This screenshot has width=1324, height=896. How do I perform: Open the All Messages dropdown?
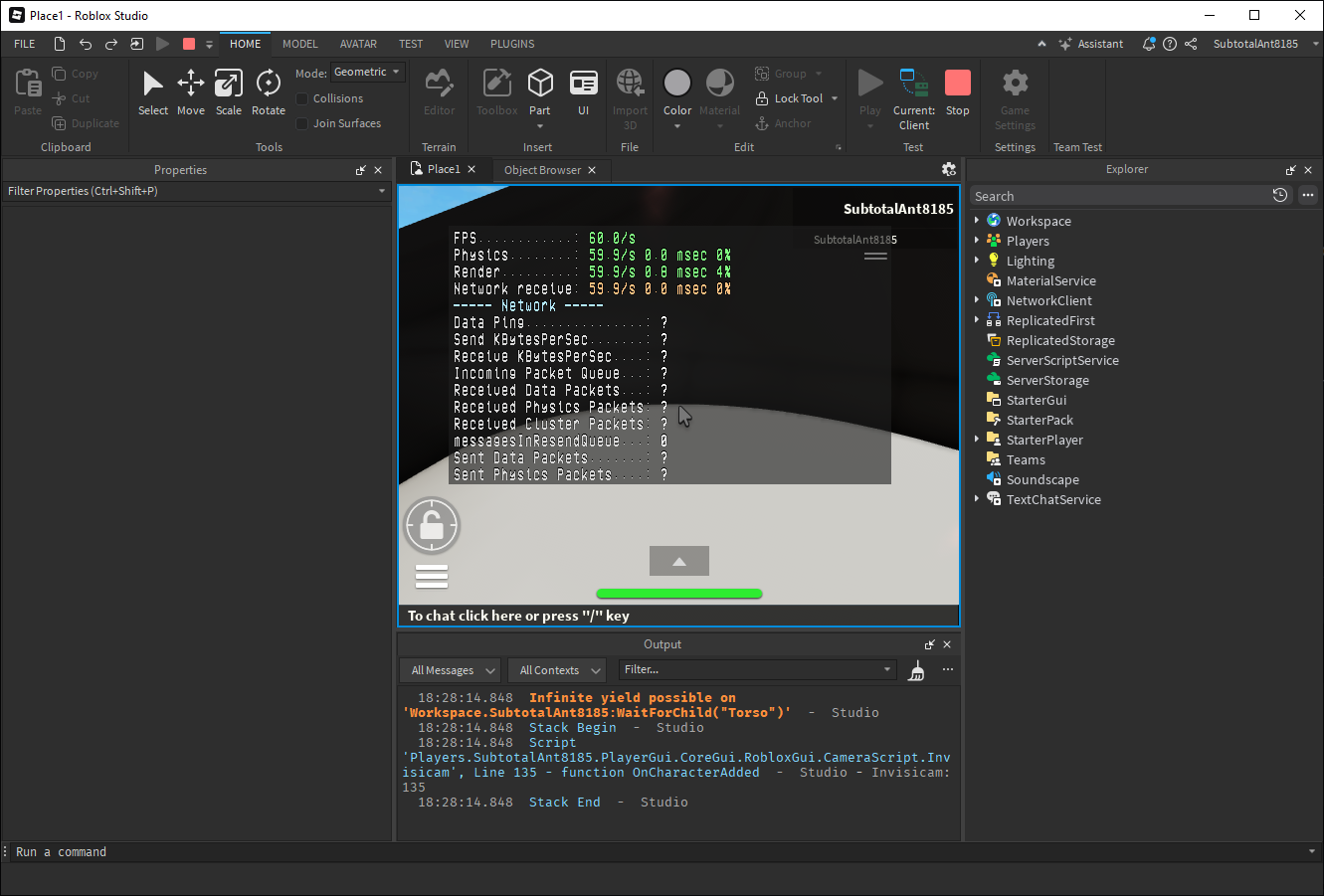[451, 670]
